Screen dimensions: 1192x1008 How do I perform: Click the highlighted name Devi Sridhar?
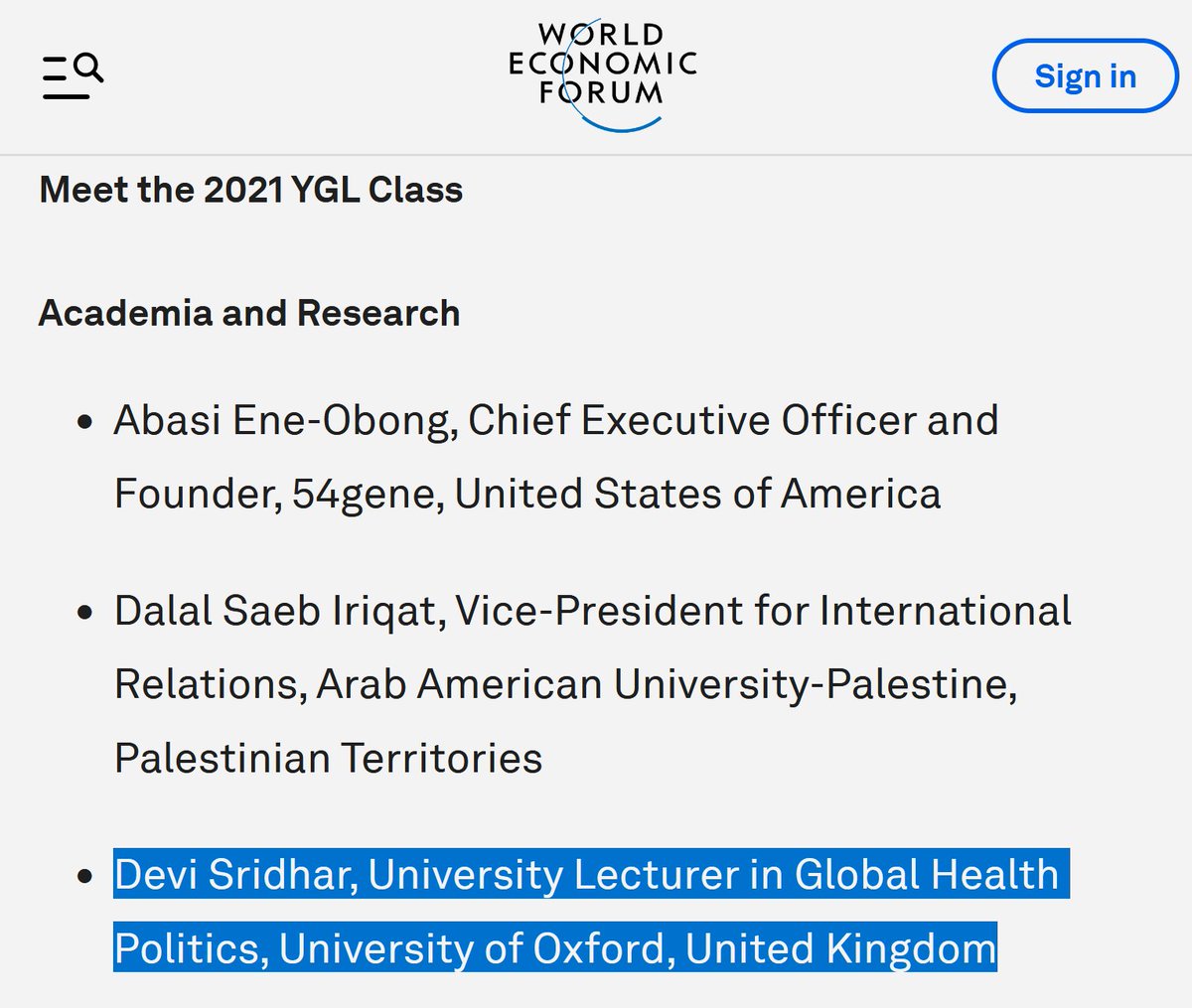pyautogui.click(x=235, y=875)
